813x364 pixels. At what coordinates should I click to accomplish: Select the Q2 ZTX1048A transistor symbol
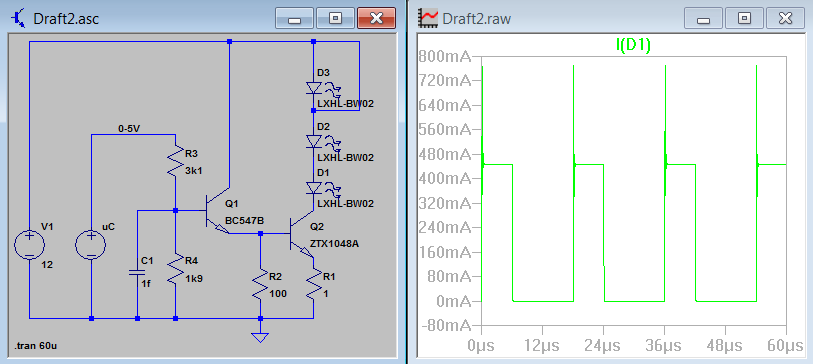pos(302,233)
